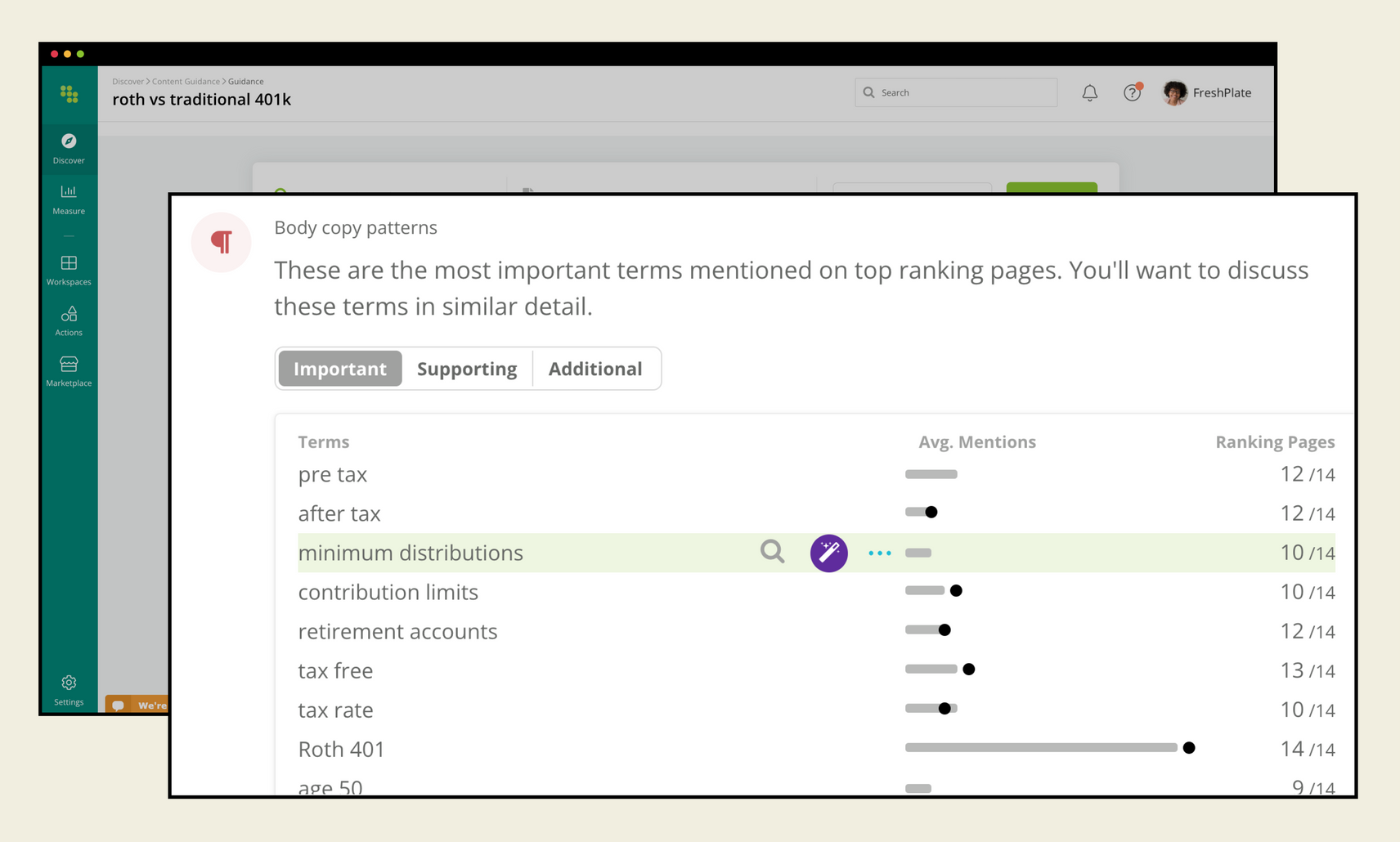Click the search magnifier on minimum distributions row
Image resolution: width=1400 pixels, height=842 pixels.
[x=772, y=552]
